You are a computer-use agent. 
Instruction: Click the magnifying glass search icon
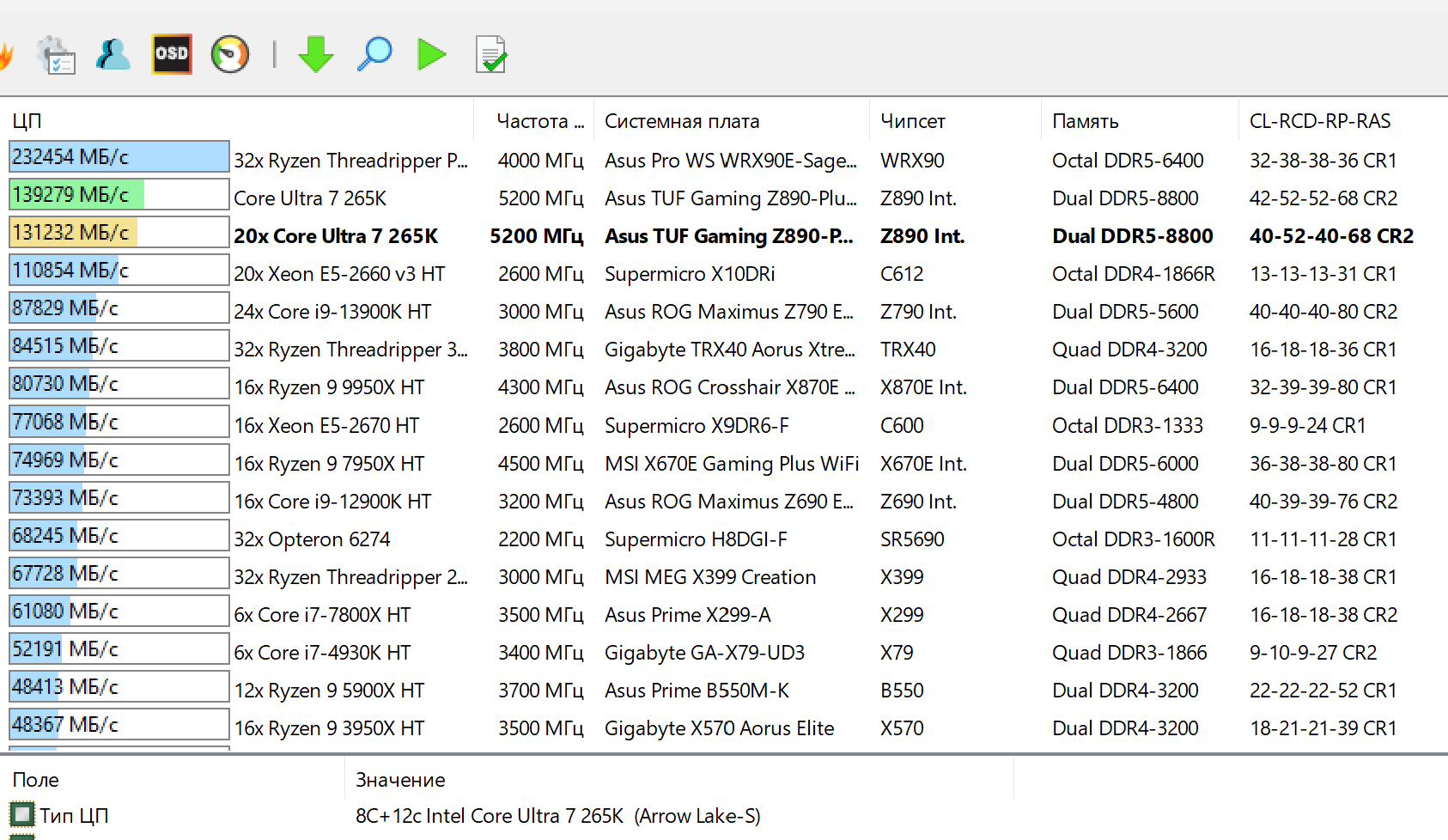pos(374,54)
